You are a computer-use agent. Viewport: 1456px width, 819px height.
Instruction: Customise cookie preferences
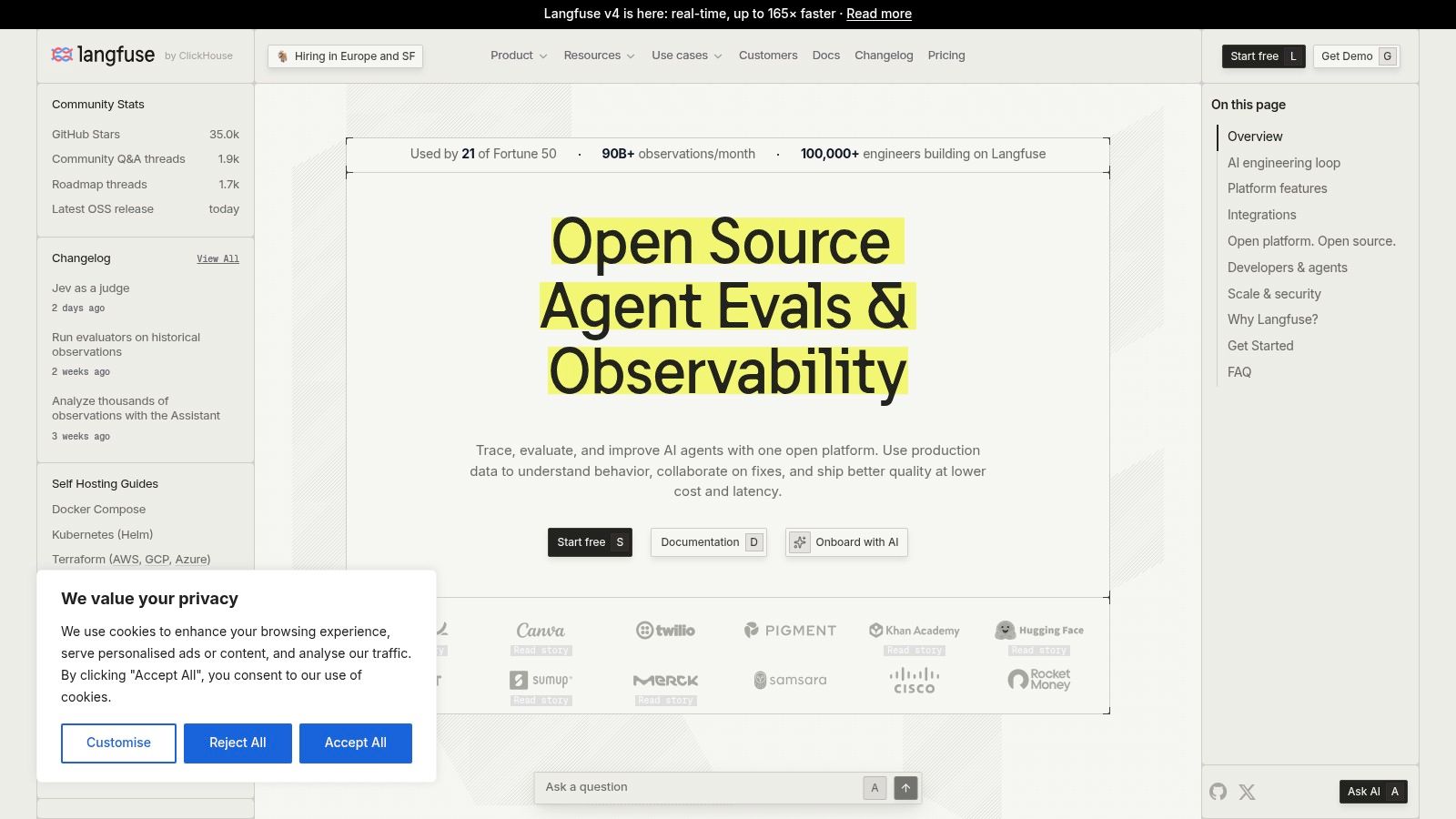coord(118,743)
